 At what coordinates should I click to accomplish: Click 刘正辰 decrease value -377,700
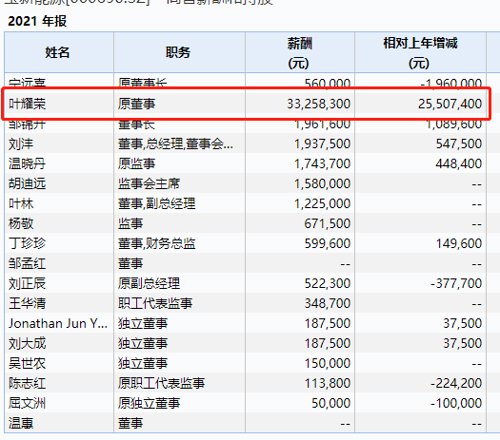(x=456, y=284)
